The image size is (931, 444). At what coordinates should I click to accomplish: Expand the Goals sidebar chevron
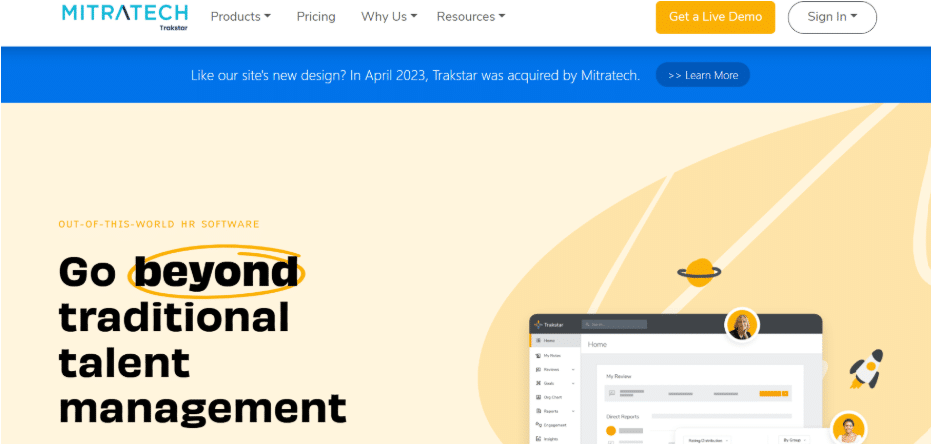573,383
